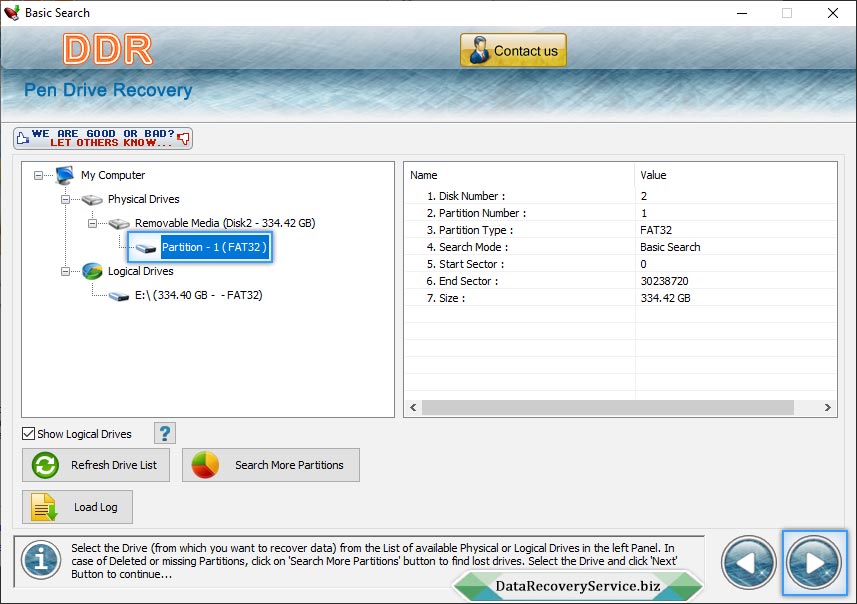Select Logical Drives in the tree
857x604 pixels.
point(140,271)
